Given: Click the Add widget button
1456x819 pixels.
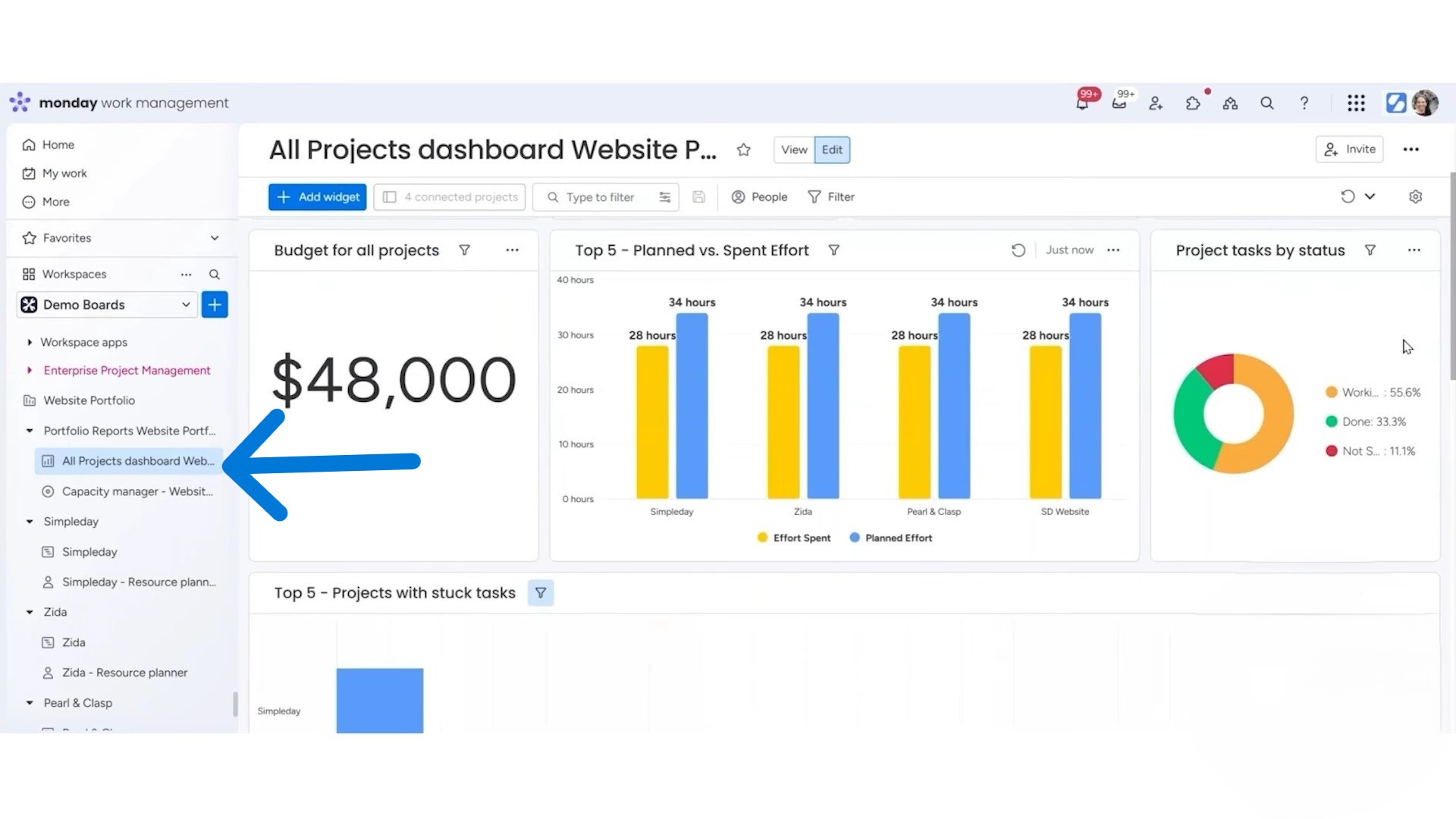Looking at the screenshot, I should click(318, 197).
